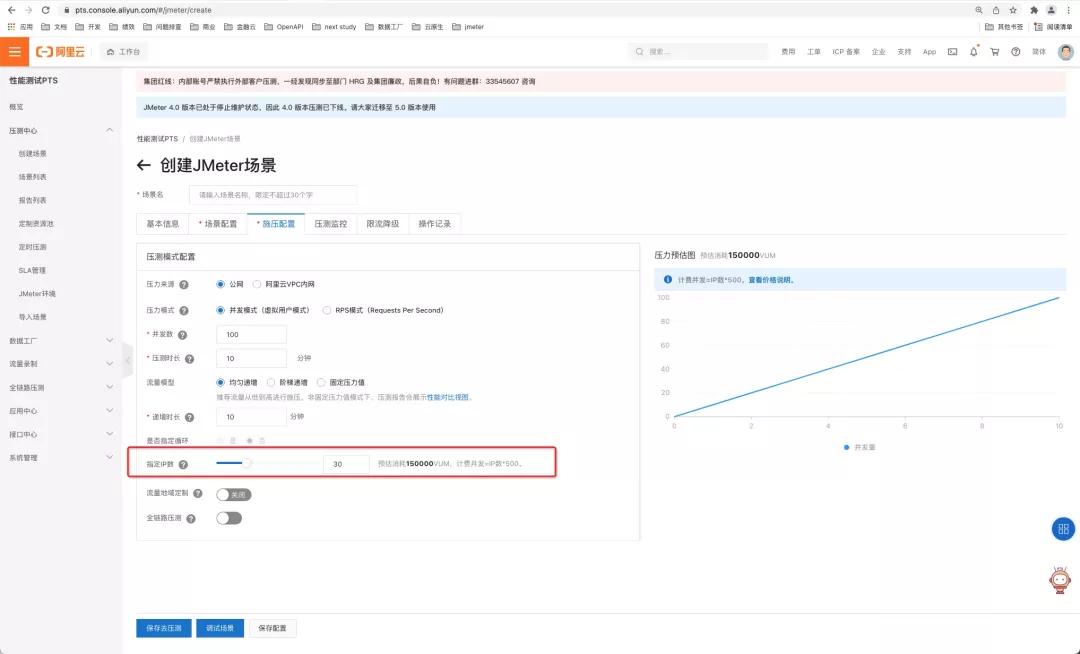
Task: Click the user avatar icon top right
Action: click(1063, 52)
